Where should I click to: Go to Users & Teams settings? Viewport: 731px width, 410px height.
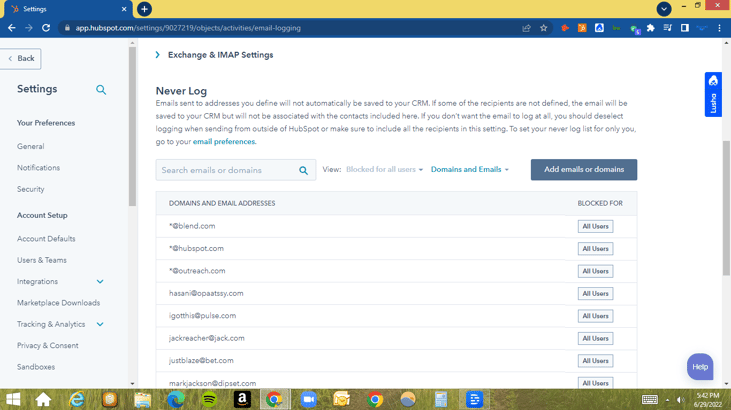[42, 260]
